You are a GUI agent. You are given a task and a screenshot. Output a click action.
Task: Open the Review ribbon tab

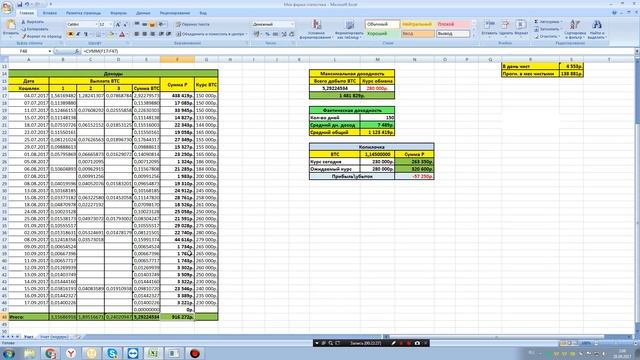pos(175,13)
